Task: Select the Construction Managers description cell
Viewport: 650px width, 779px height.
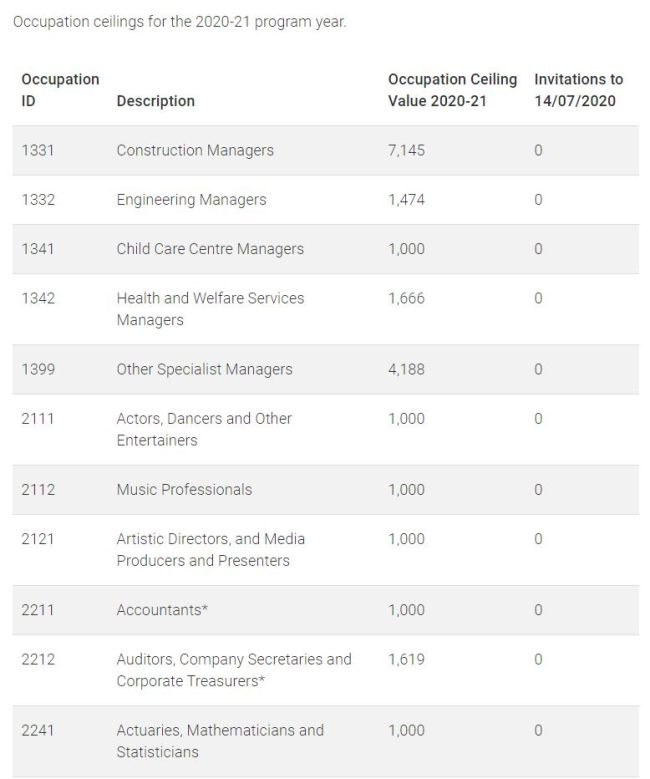Action: point(195,150)
